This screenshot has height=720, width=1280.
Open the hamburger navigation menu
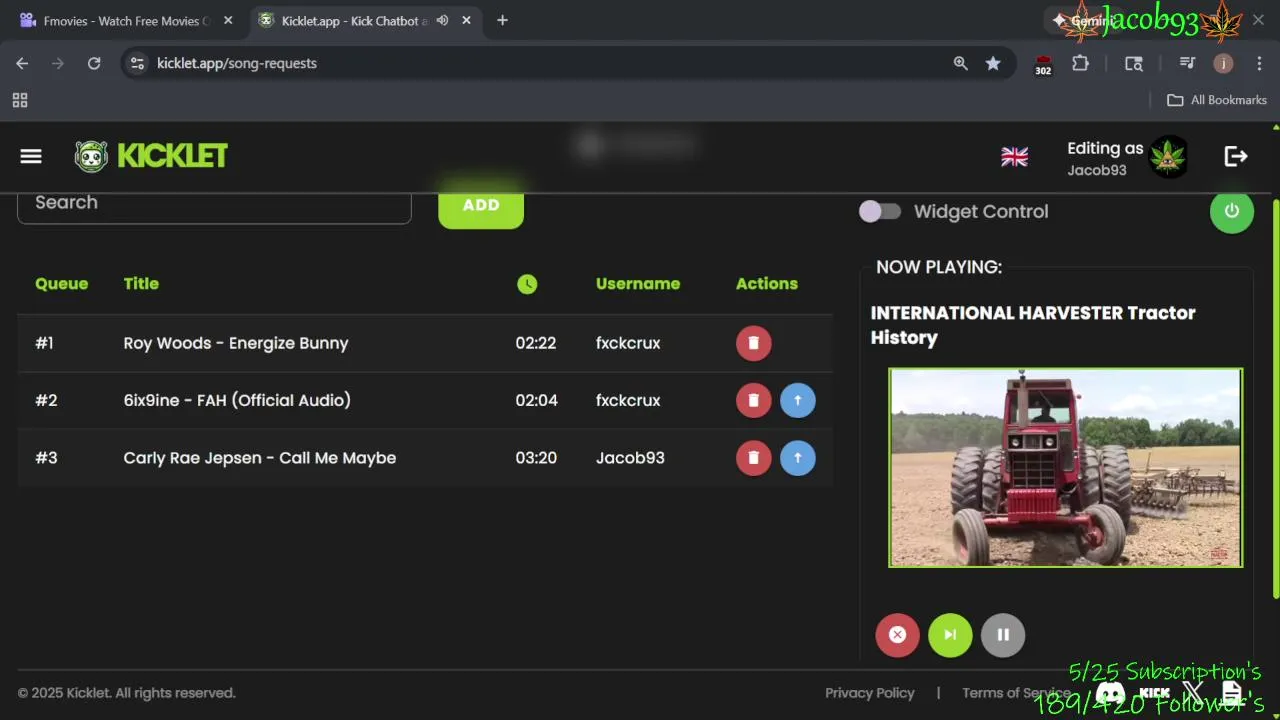coord(31,156)
